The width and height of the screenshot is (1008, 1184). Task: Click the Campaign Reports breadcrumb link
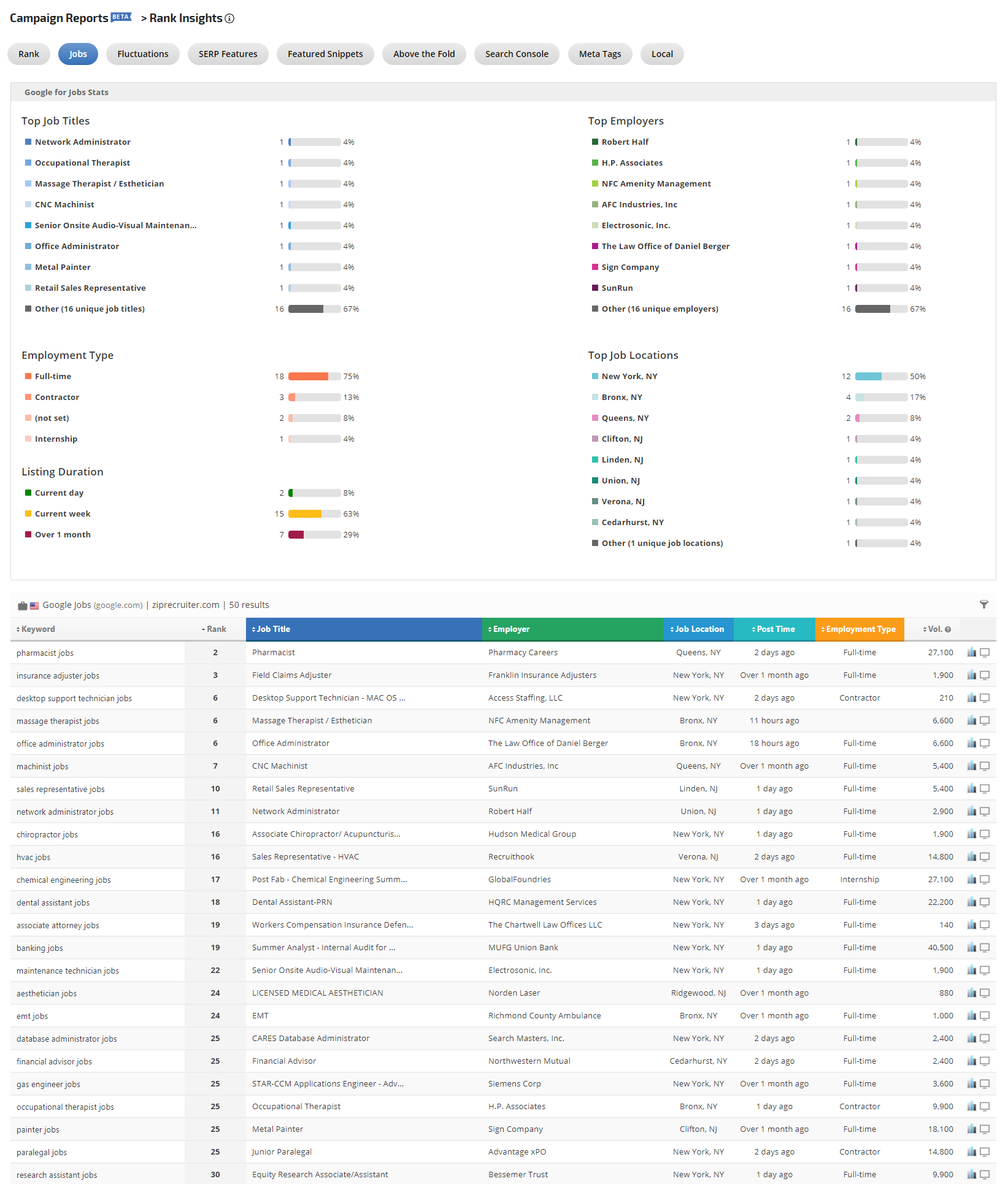(x=59, y=18)
